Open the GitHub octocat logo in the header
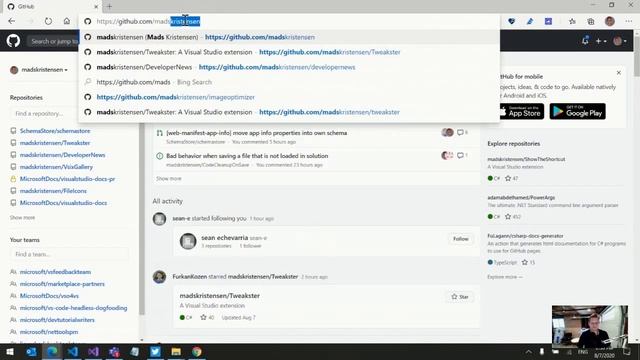The width and height of the screenshot is (640, 360). [x=13, y=41]
